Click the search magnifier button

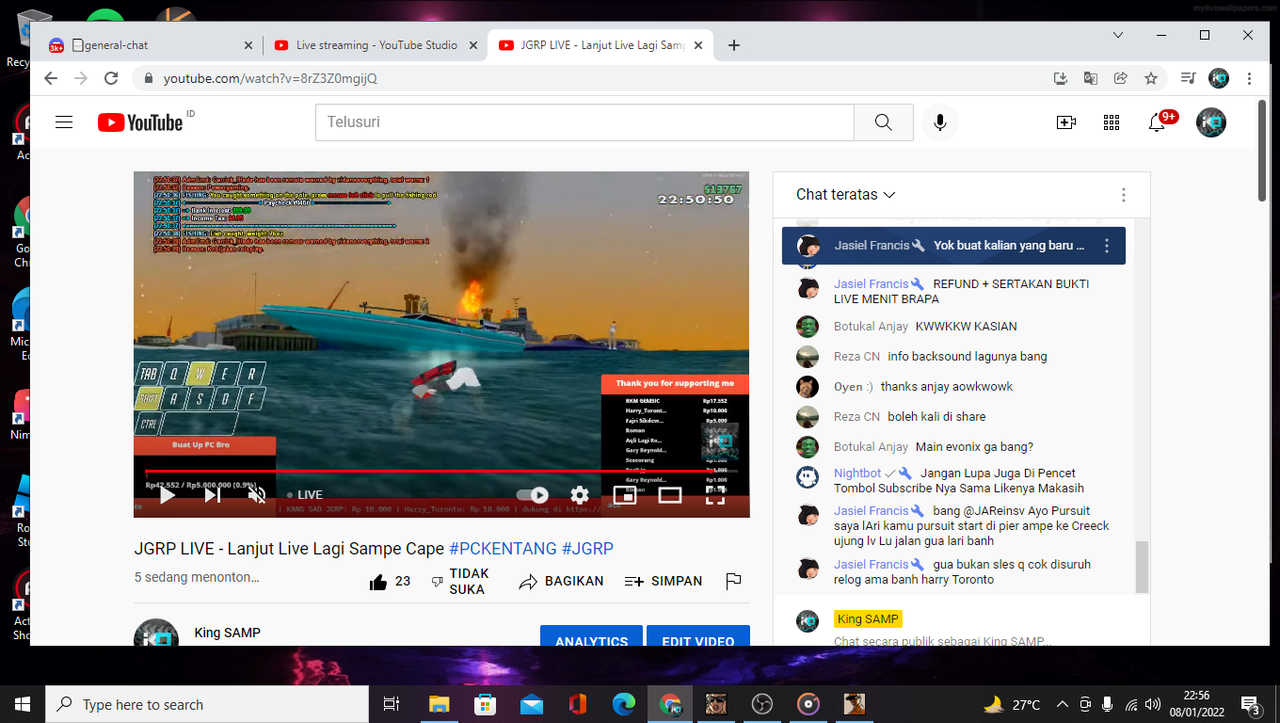tap(883, 122)
